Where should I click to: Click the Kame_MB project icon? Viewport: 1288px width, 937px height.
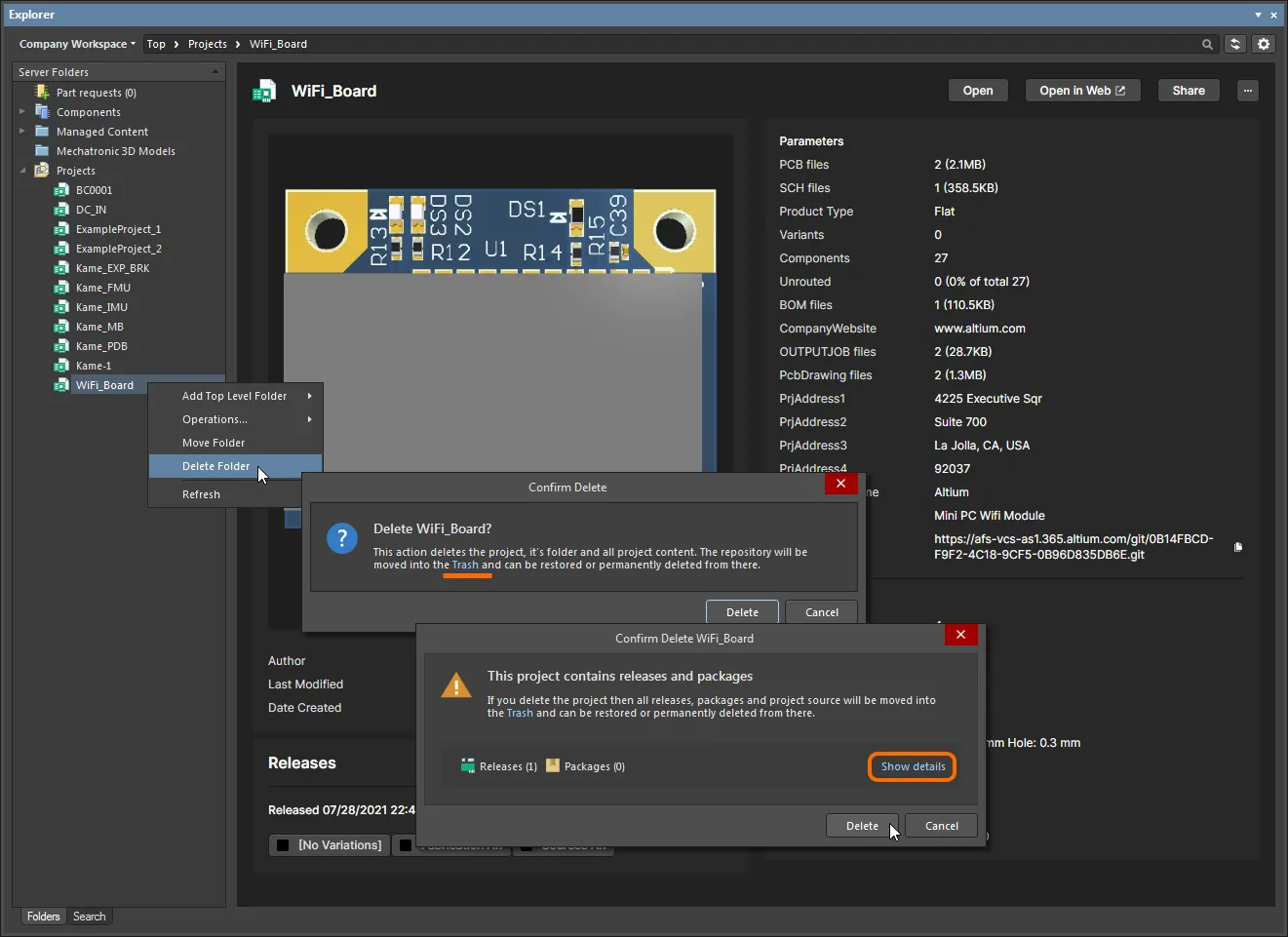61,327
